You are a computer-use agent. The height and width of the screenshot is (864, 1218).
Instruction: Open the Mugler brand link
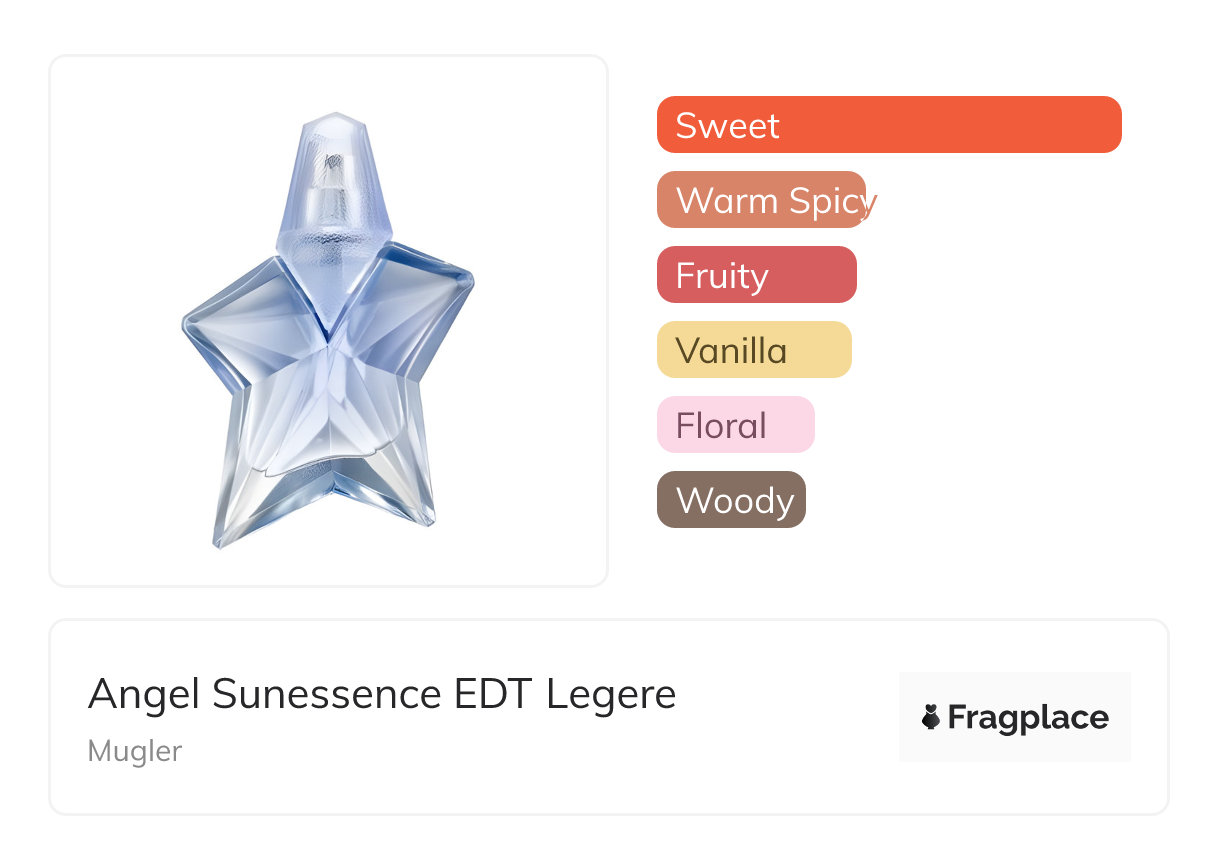pyautogui.click(x=135, y=751)
